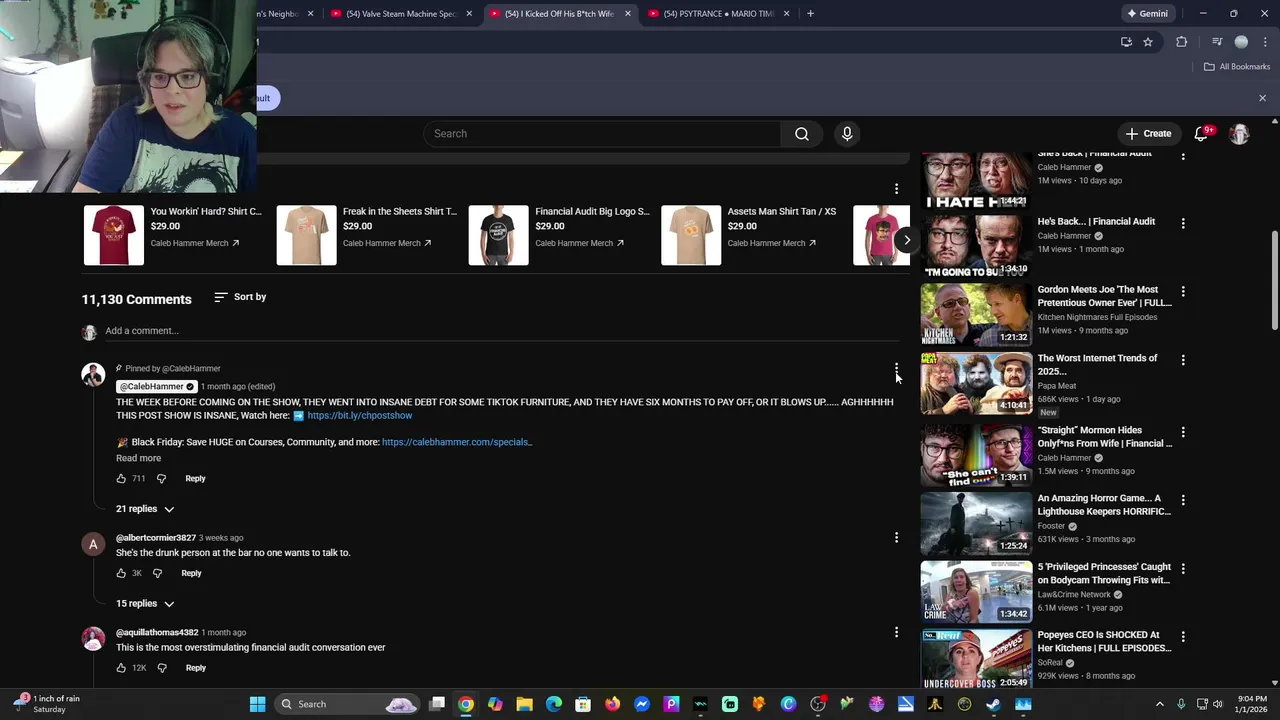Expand 'Read more' on pinned comment
This screenshot has height=720, width=1280.
tap(138, 458)
